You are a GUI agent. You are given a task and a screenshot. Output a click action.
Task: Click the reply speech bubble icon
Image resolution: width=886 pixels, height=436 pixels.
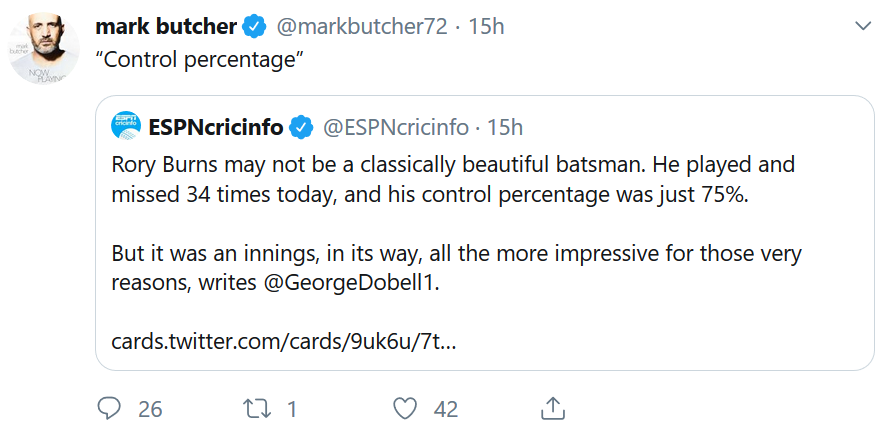pyautogui.click(x=110, y=409)
